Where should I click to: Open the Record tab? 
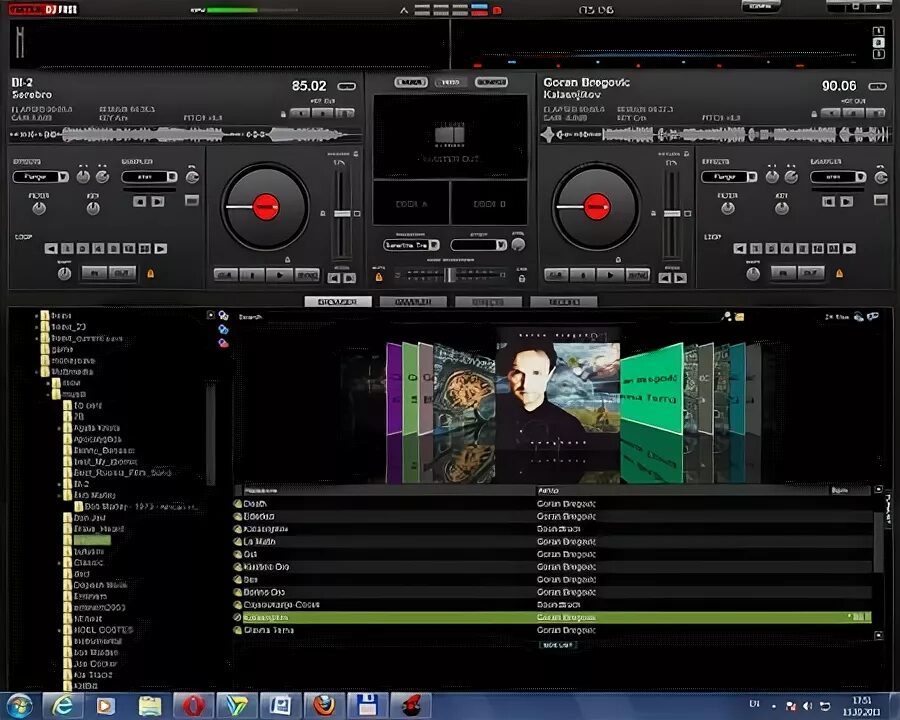pyautogui.click(x=564, y=301)
